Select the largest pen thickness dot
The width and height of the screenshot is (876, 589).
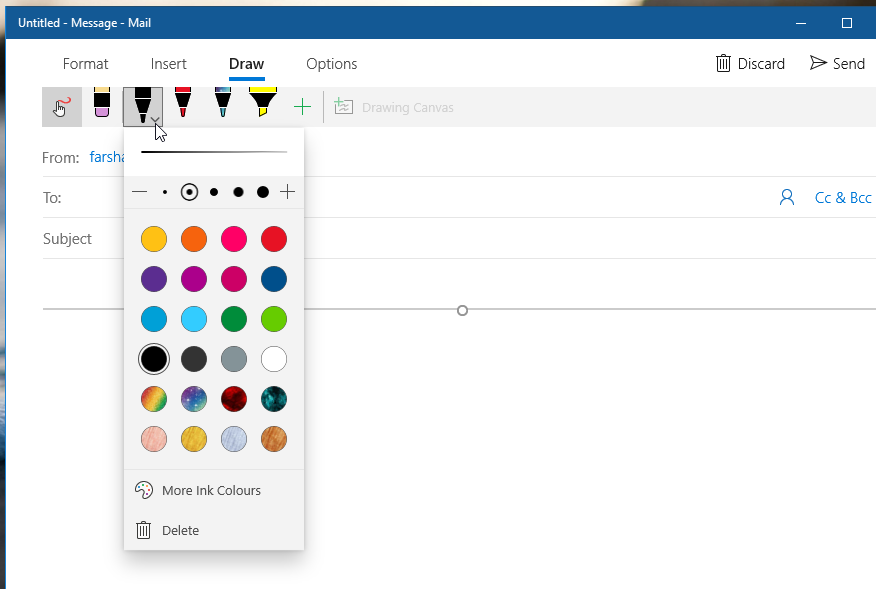point(262,192)
